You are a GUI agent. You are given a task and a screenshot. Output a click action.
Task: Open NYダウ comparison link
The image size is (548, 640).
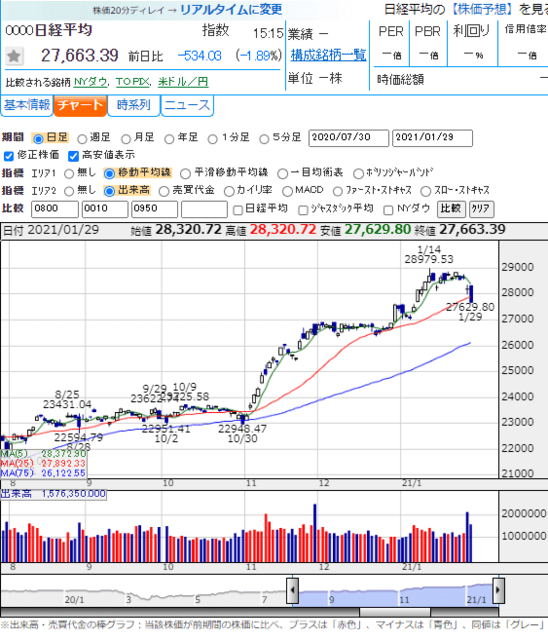click(x=90, y=82)
